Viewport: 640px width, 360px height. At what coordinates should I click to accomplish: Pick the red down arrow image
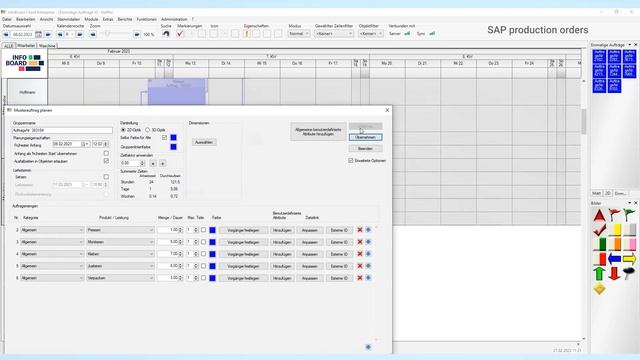614,273
